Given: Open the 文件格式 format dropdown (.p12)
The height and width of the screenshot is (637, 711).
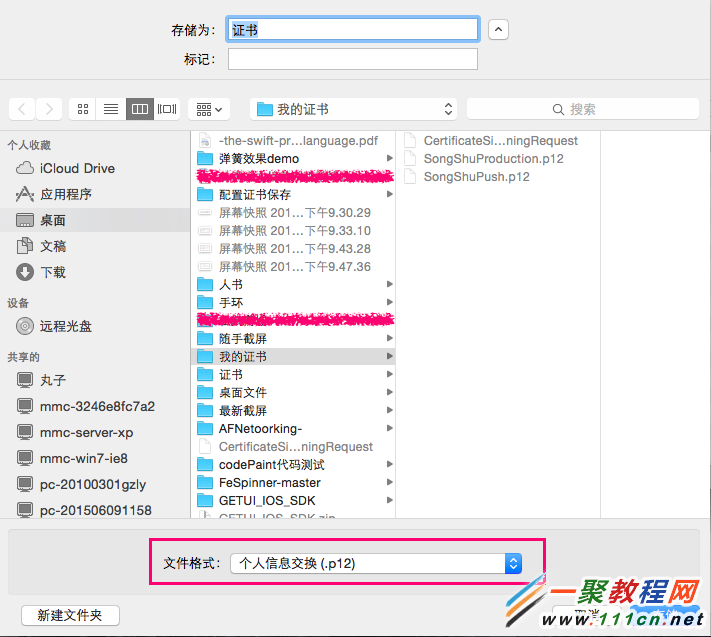Looking at the screenshot, I should (376, 564).
